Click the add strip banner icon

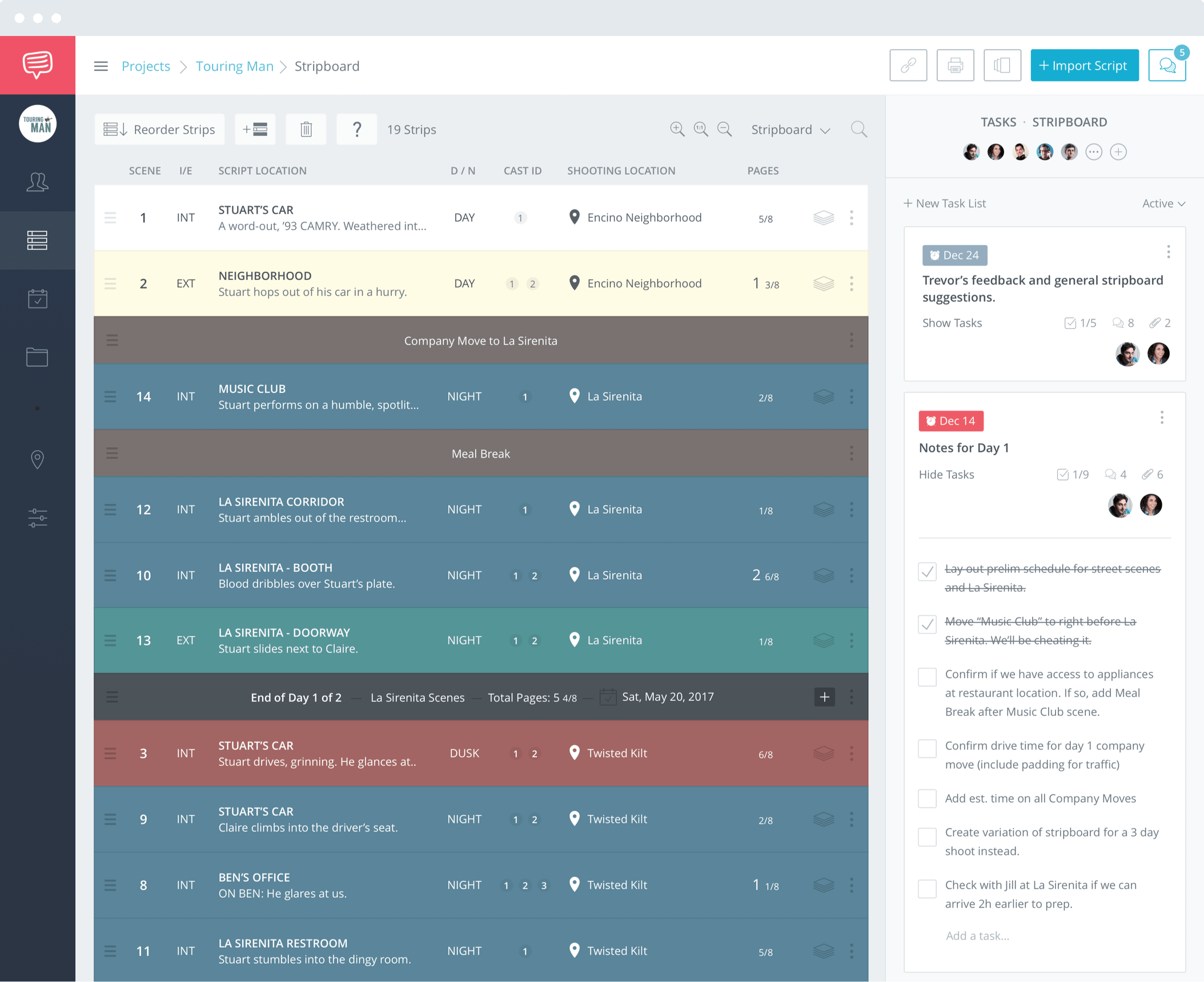[x=255, y=130]
